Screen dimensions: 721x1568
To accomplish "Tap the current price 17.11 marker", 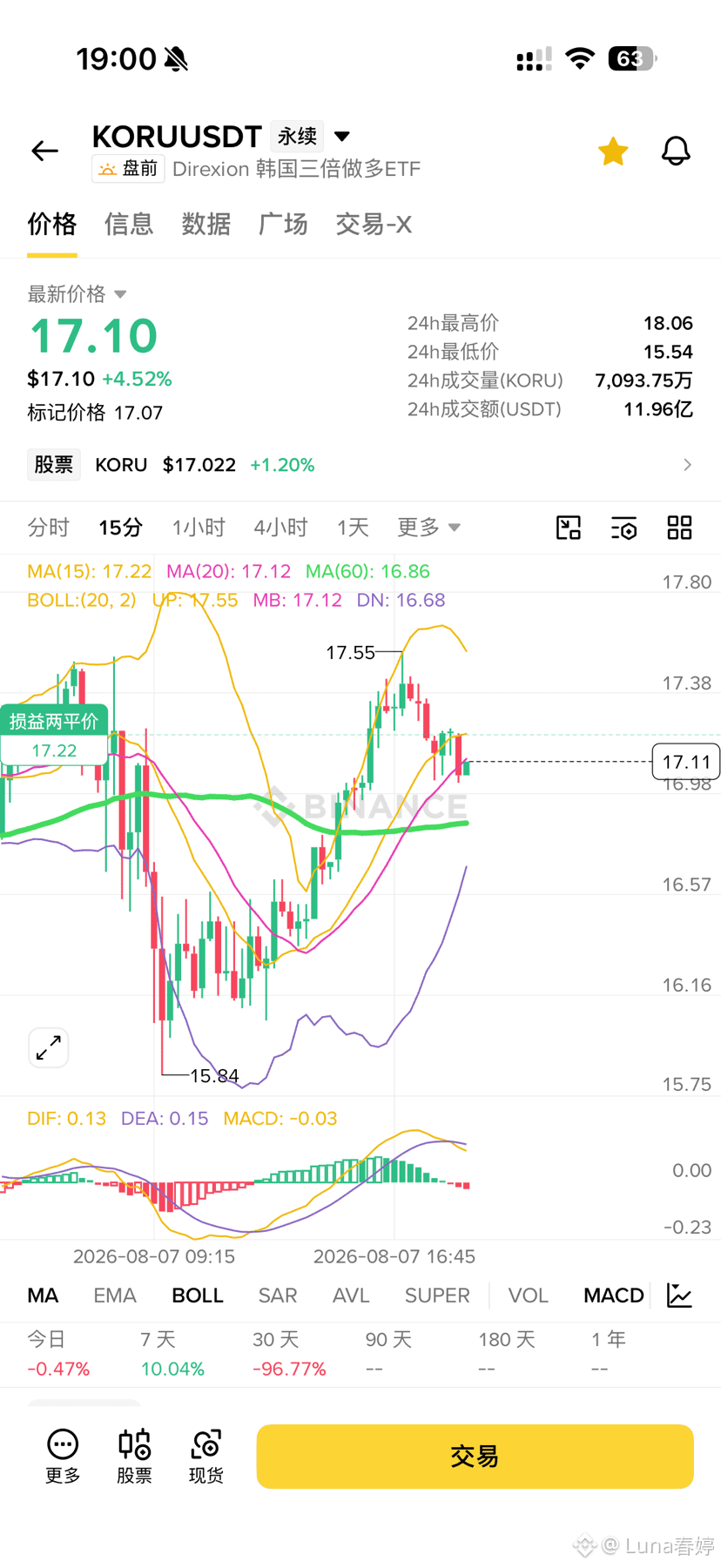I will click(x=686, y=762).
